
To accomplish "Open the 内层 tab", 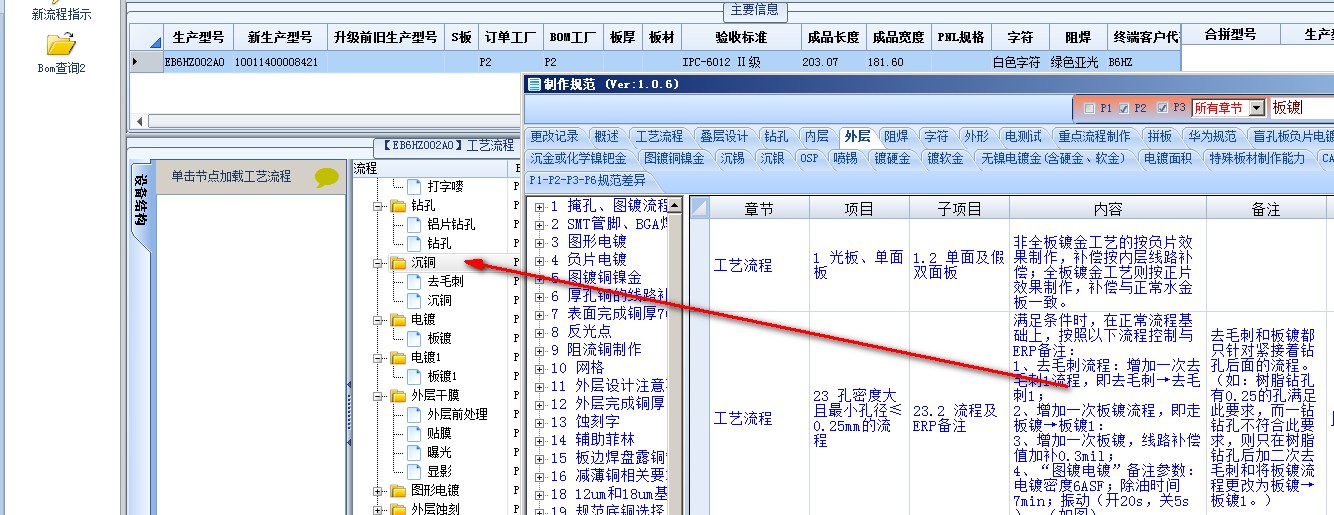I will pos(817,136).
